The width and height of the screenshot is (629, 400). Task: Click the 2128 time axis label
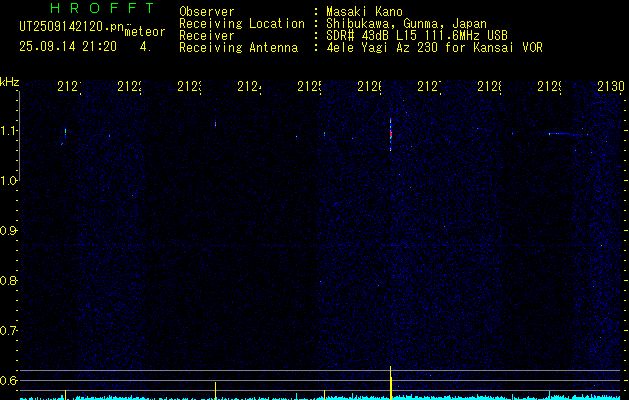[489, 86]
